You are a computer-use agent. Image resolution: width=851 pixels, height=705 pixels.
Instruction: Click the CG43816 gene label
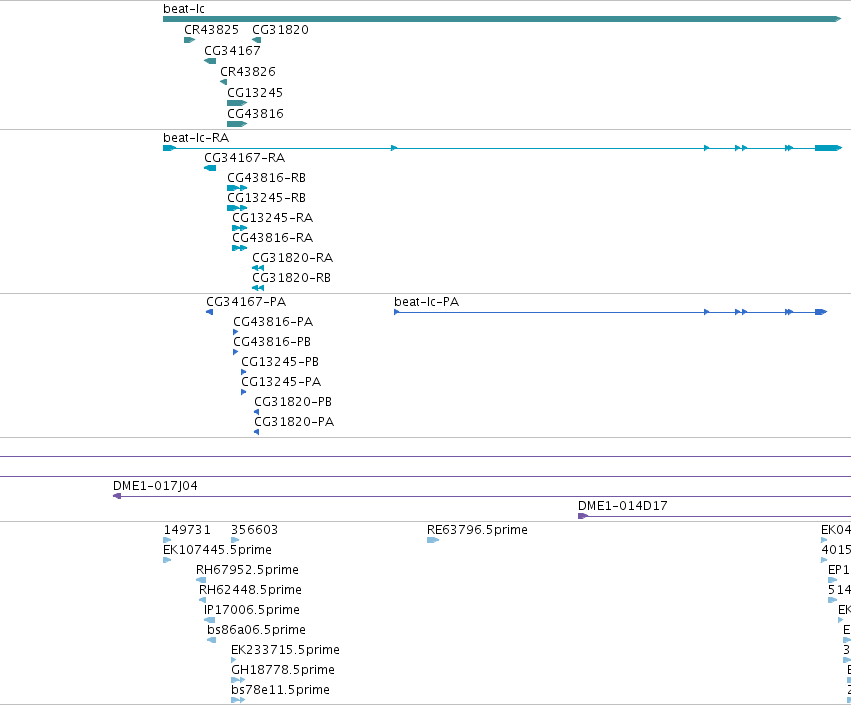tap(255, 114)
